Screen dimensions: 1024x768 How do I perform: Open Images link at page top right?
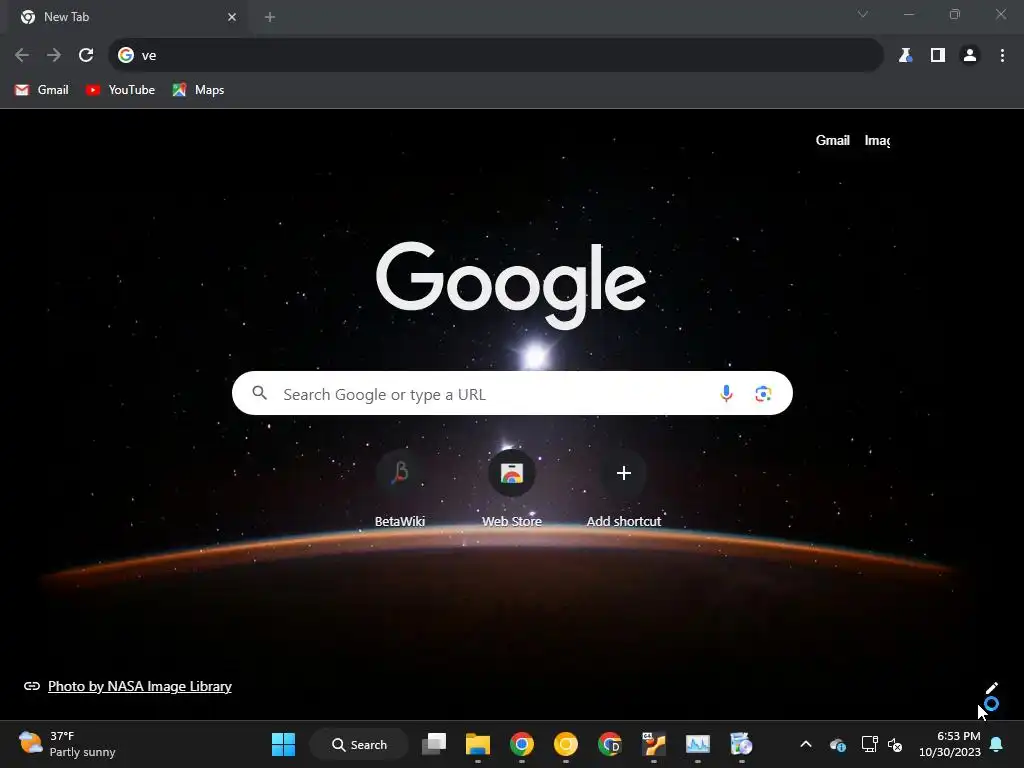click(x=877, y=140)
